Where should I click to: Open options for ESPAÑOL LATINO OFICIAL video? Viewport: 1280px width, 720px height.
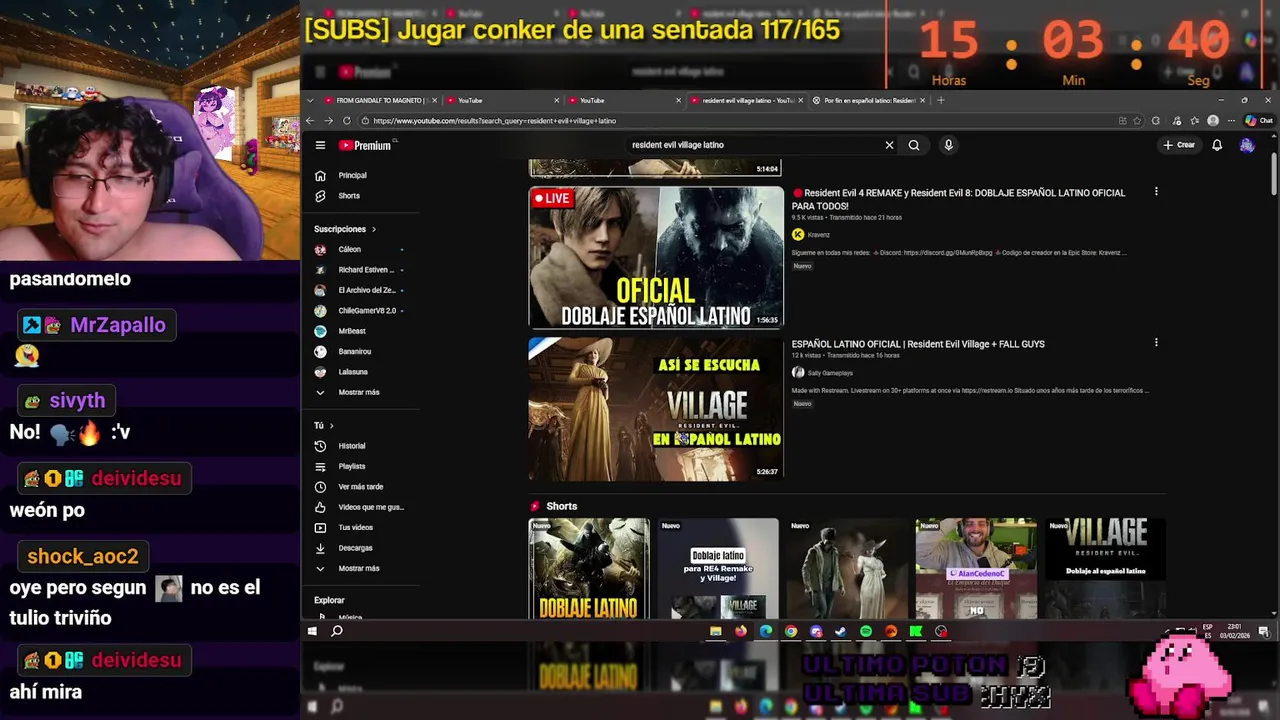coord(1156,343)
